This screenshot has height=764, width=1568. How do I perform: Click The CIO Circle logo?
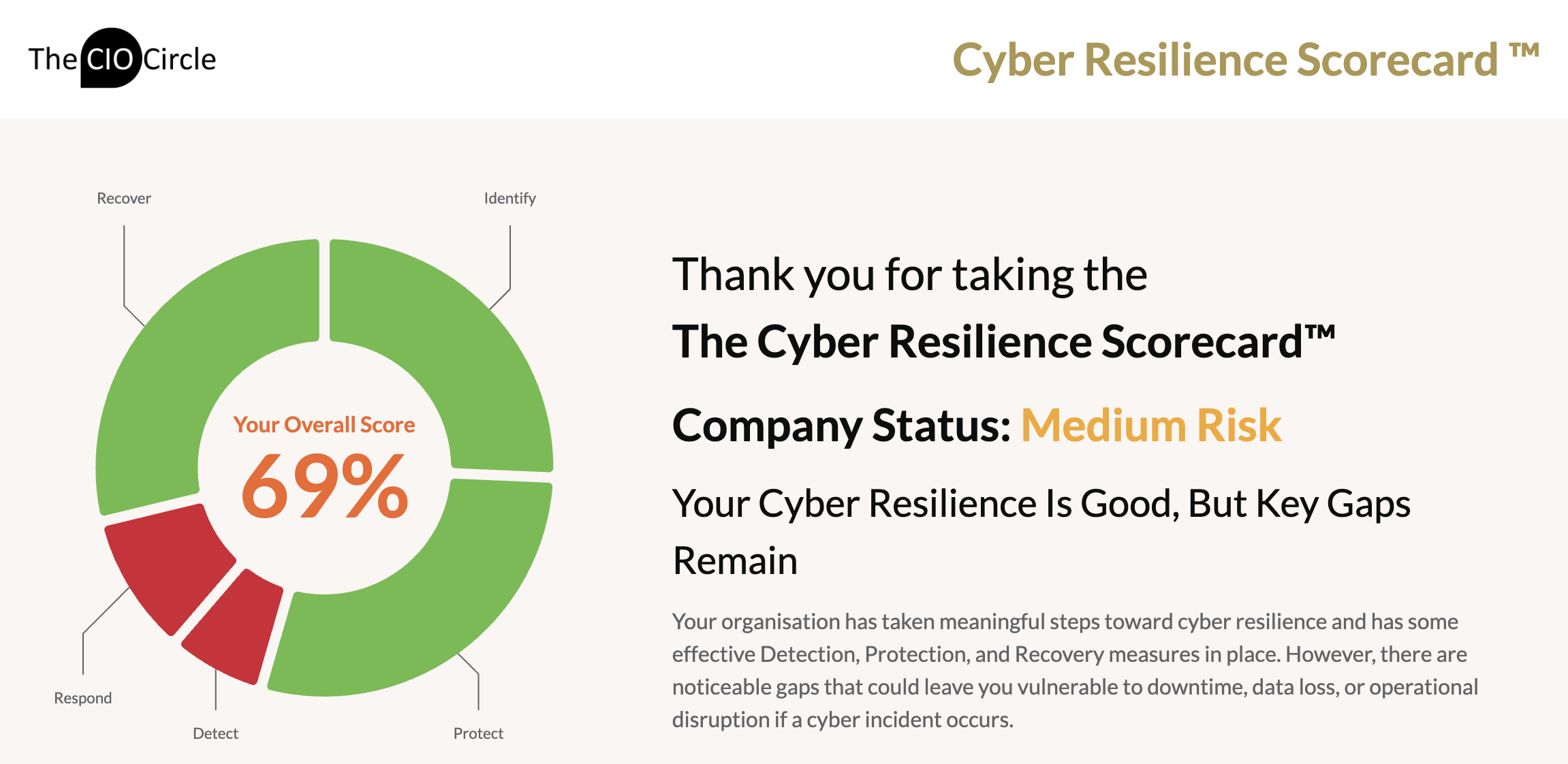pyautogui.click(x=122, y=59)
